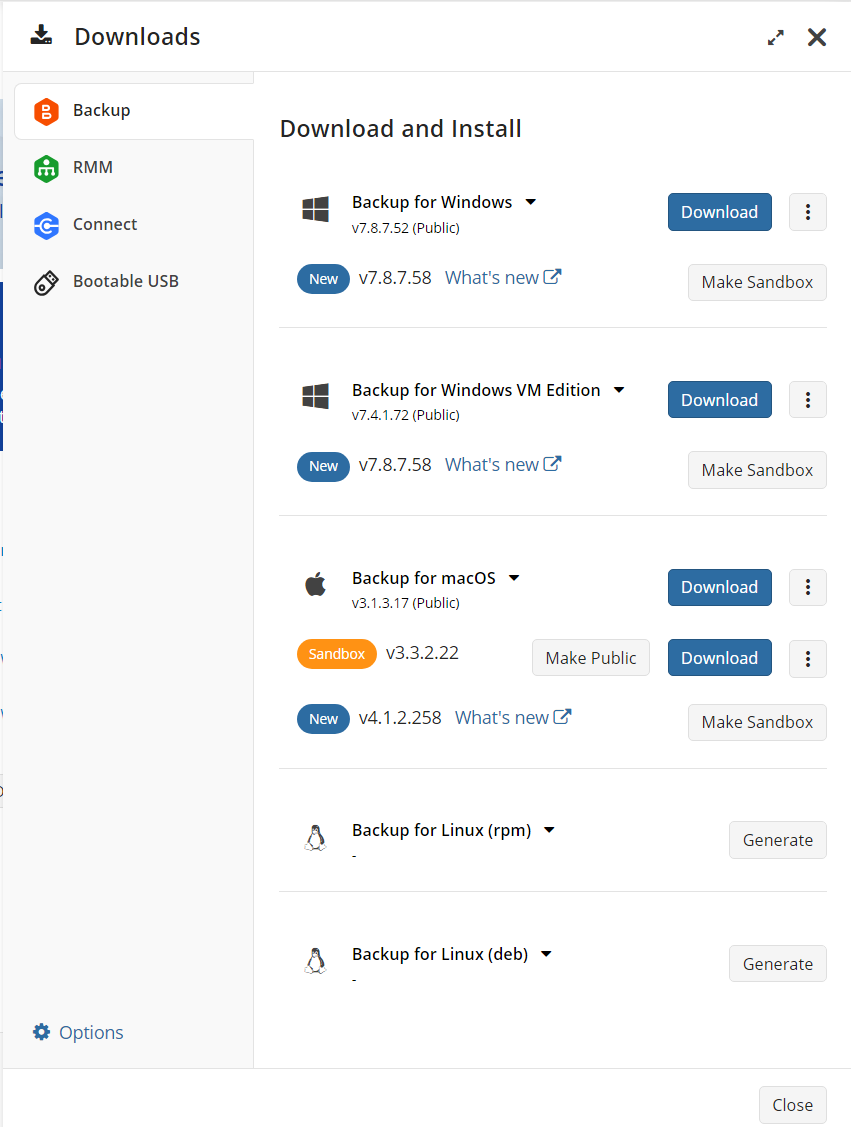
Task: Open What's new for version 7.8.7.58
Action: tap(494, 277)
